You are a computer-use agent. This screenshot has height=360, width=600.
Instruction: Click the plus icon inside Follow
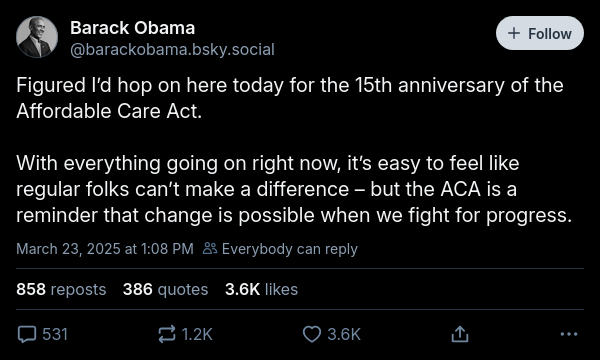coord(514,33)
